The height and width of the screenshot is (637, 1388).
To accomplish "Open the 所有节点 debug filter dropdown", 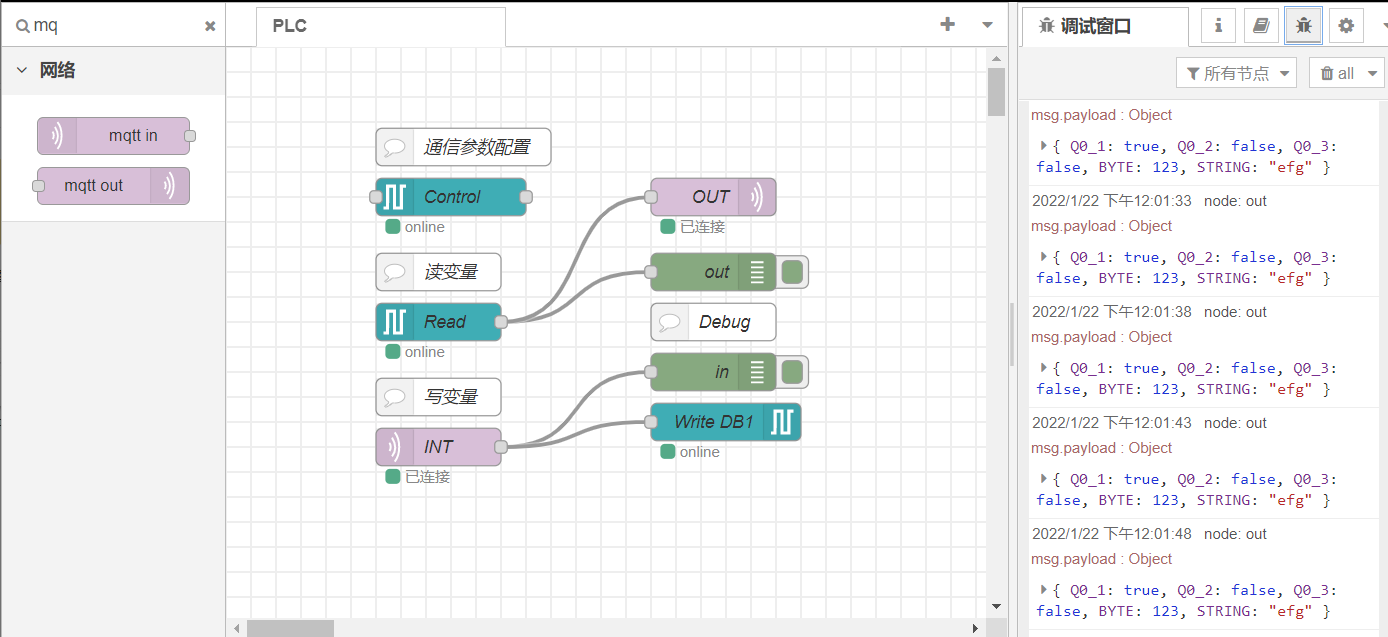I will pos(1236,72).
